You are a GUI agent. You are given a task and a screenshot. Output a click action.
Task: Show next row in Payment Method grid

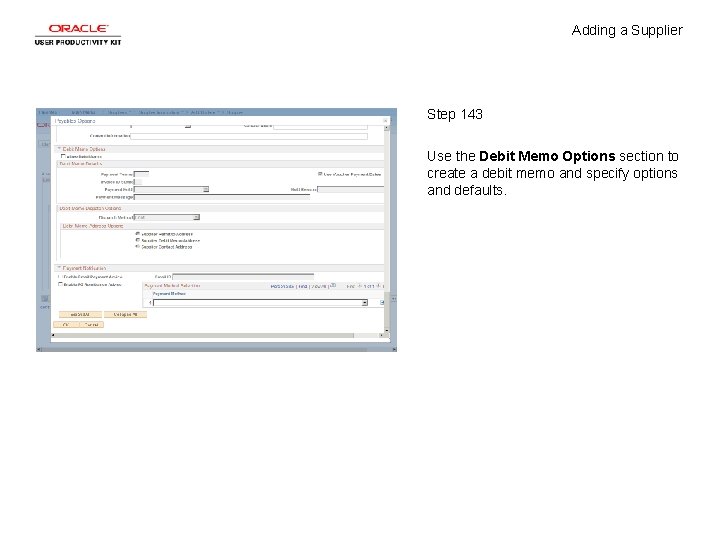pos(379,286)
